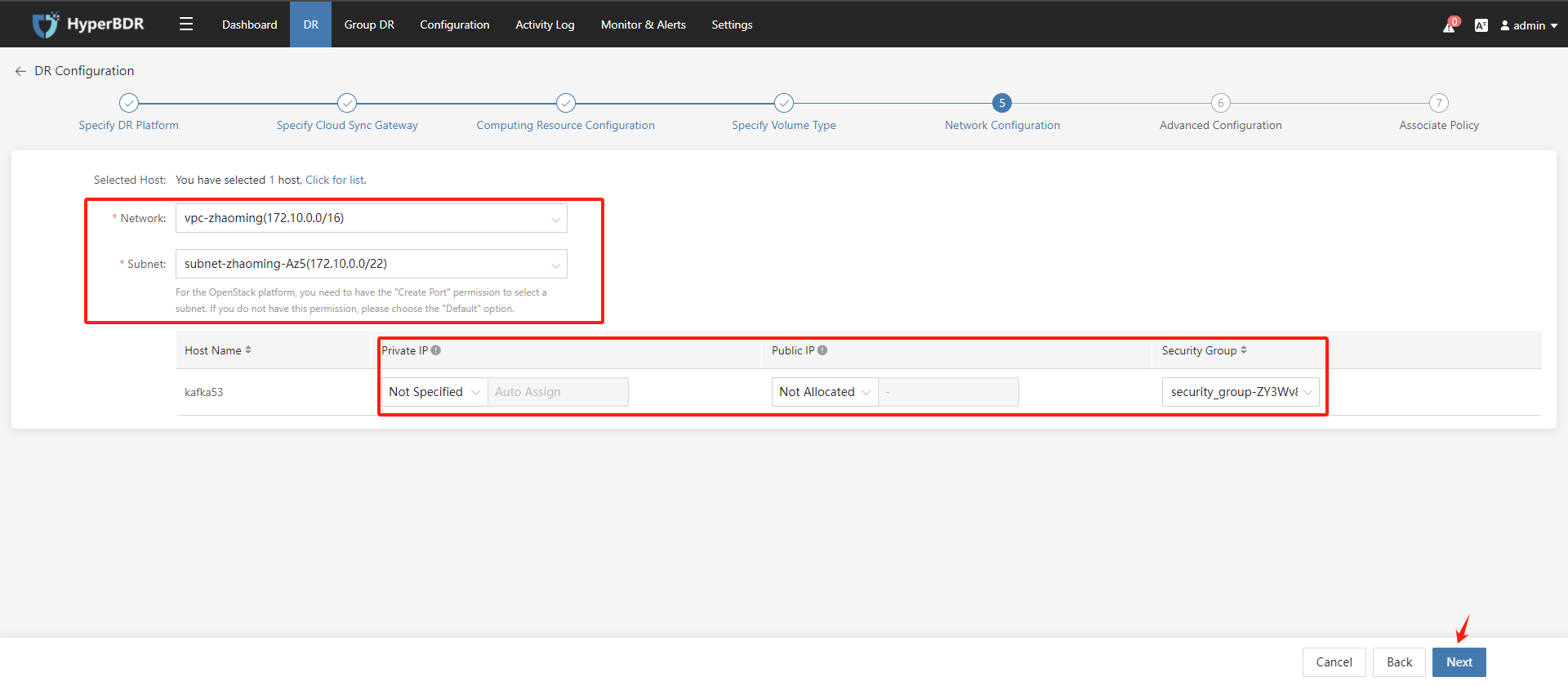1568x686 pixels.
Task: Click the Specify Cloud Sync Gateway label
Action: [347, 125]
